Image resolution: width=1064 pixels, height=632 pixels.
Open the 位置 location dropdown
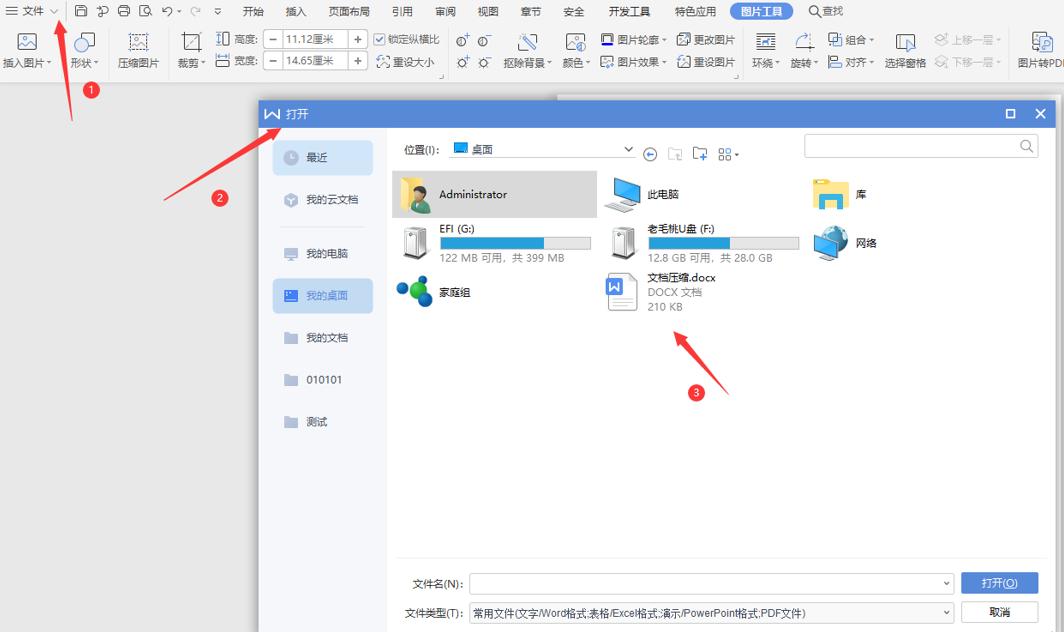[628, 149]
